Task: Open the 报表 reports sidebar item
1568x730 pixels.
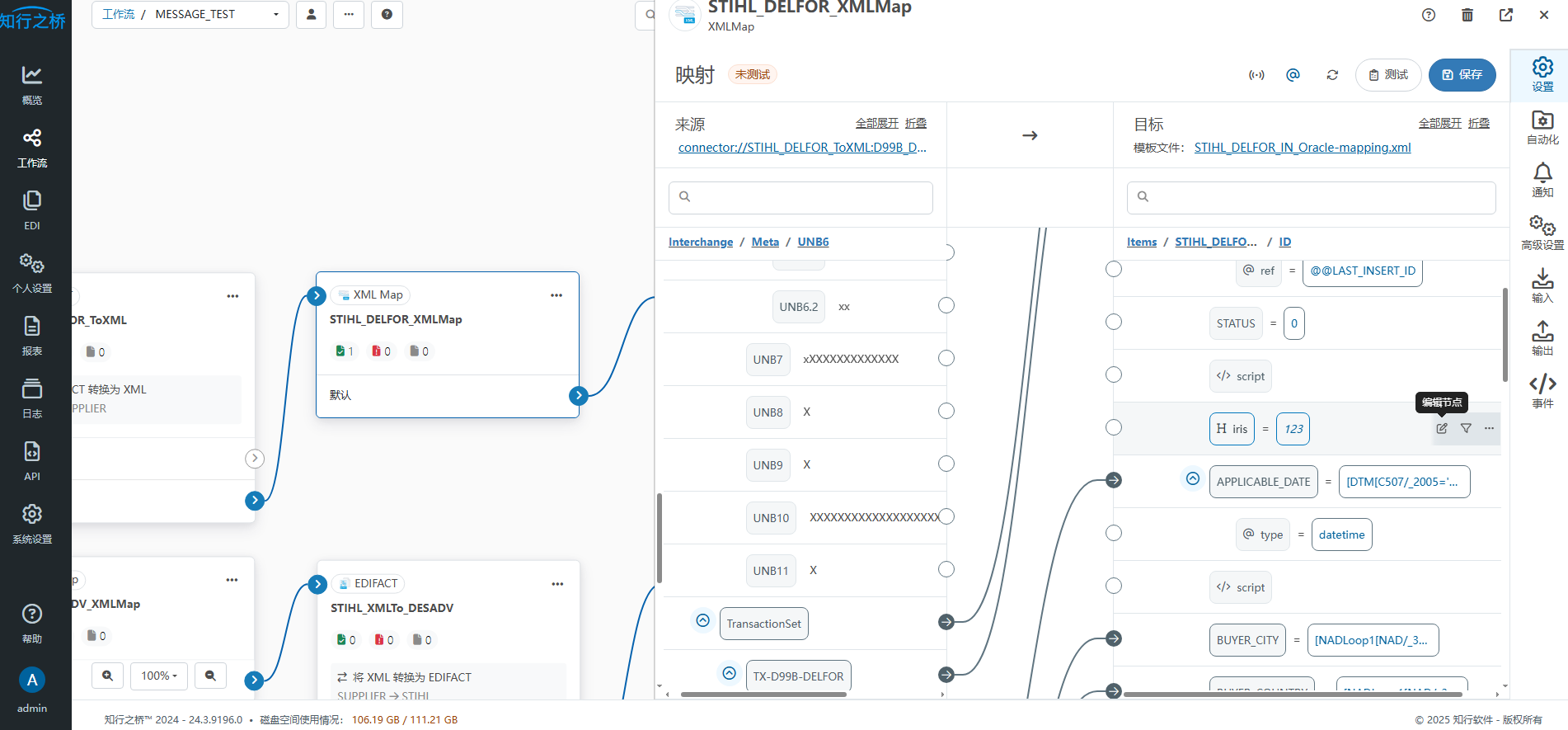Action: coord(32,336)
